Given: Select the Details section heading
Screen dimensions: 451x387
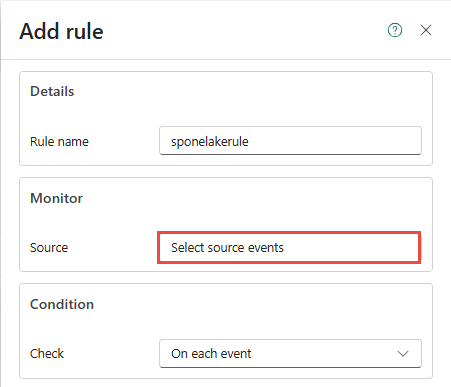Looking at the screenshot, I should coord(52,91).
